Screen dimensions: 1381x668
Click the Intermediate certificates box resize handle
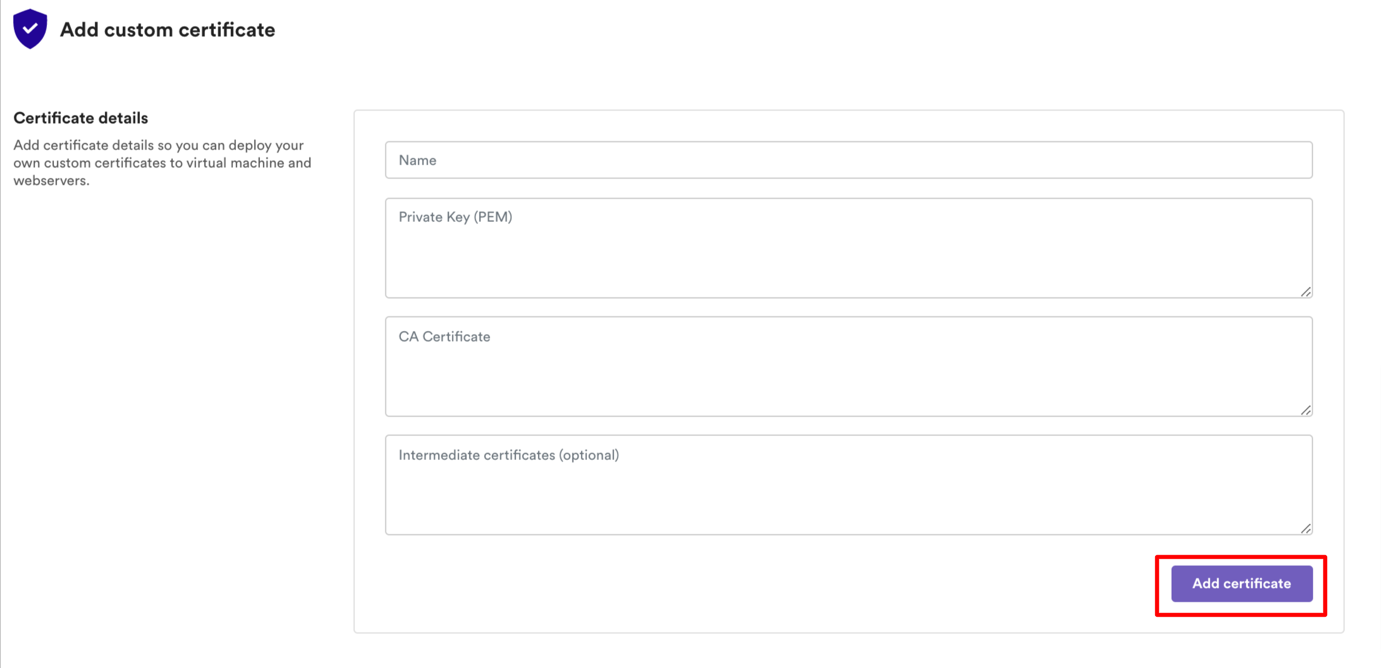1306,529
